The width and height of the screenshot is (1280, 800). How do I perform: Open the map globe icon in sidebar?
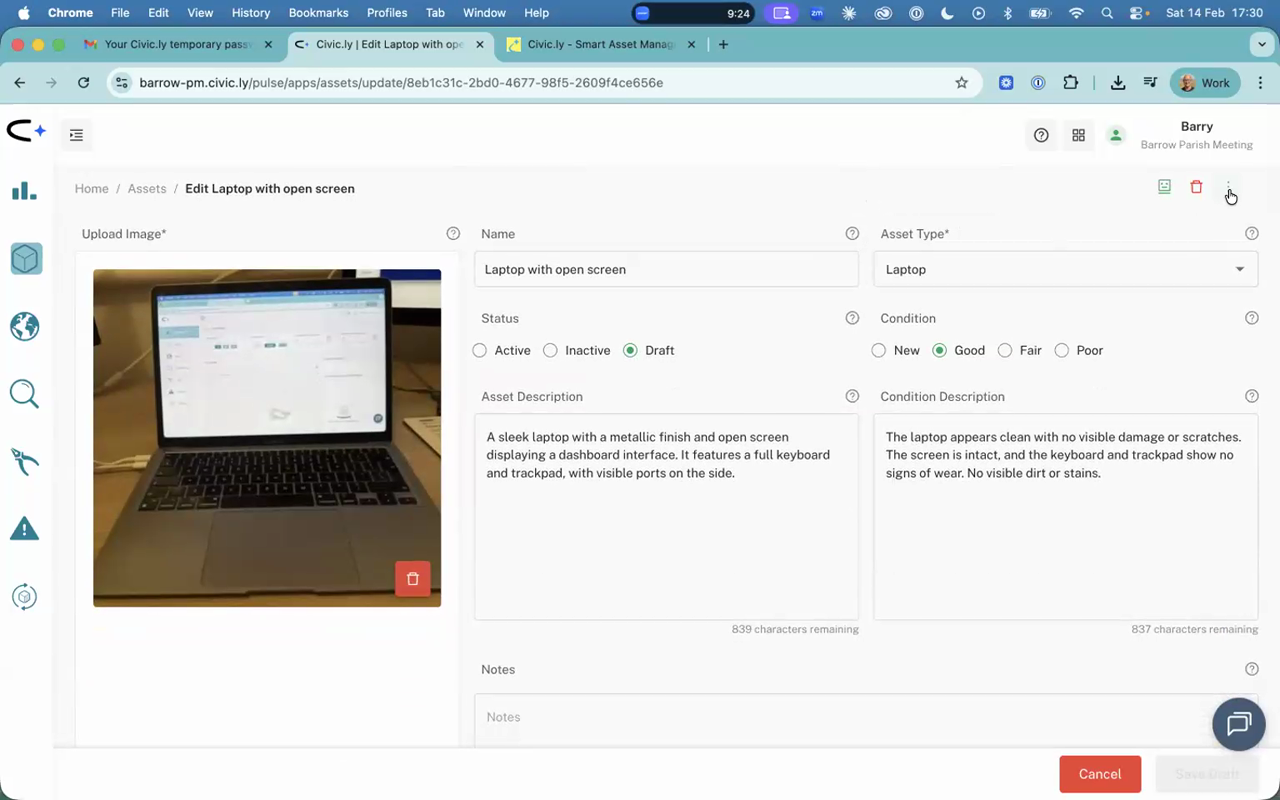click(24, 326)
